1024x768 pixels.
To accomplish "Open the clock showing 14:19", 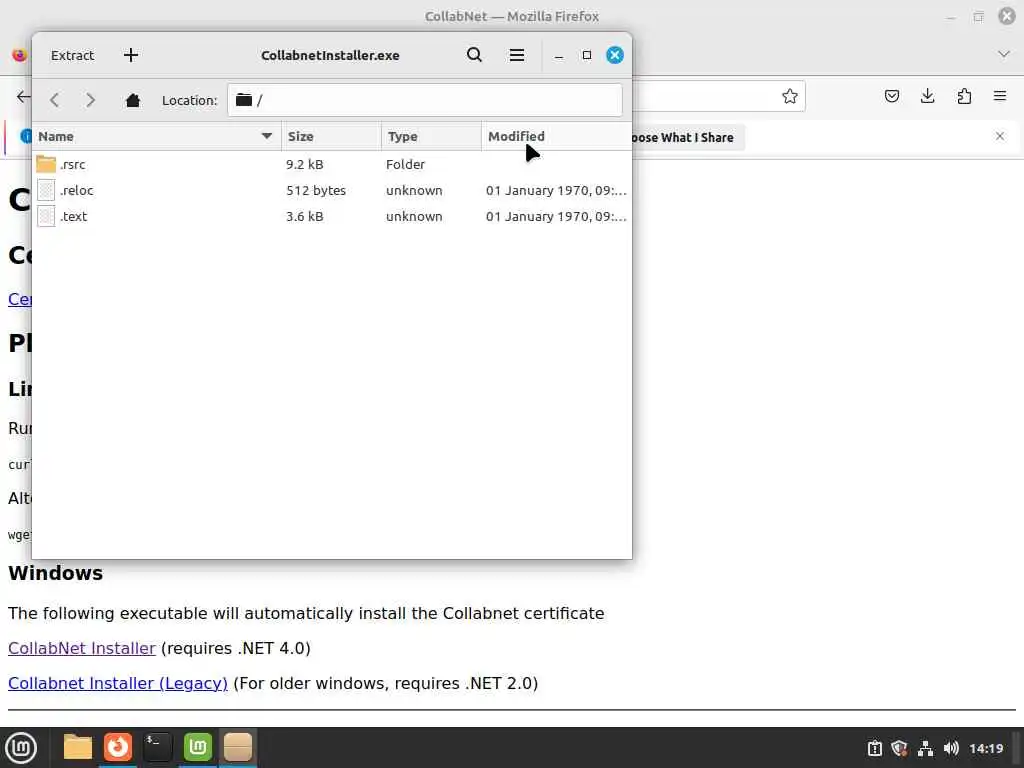I will 985,748.
